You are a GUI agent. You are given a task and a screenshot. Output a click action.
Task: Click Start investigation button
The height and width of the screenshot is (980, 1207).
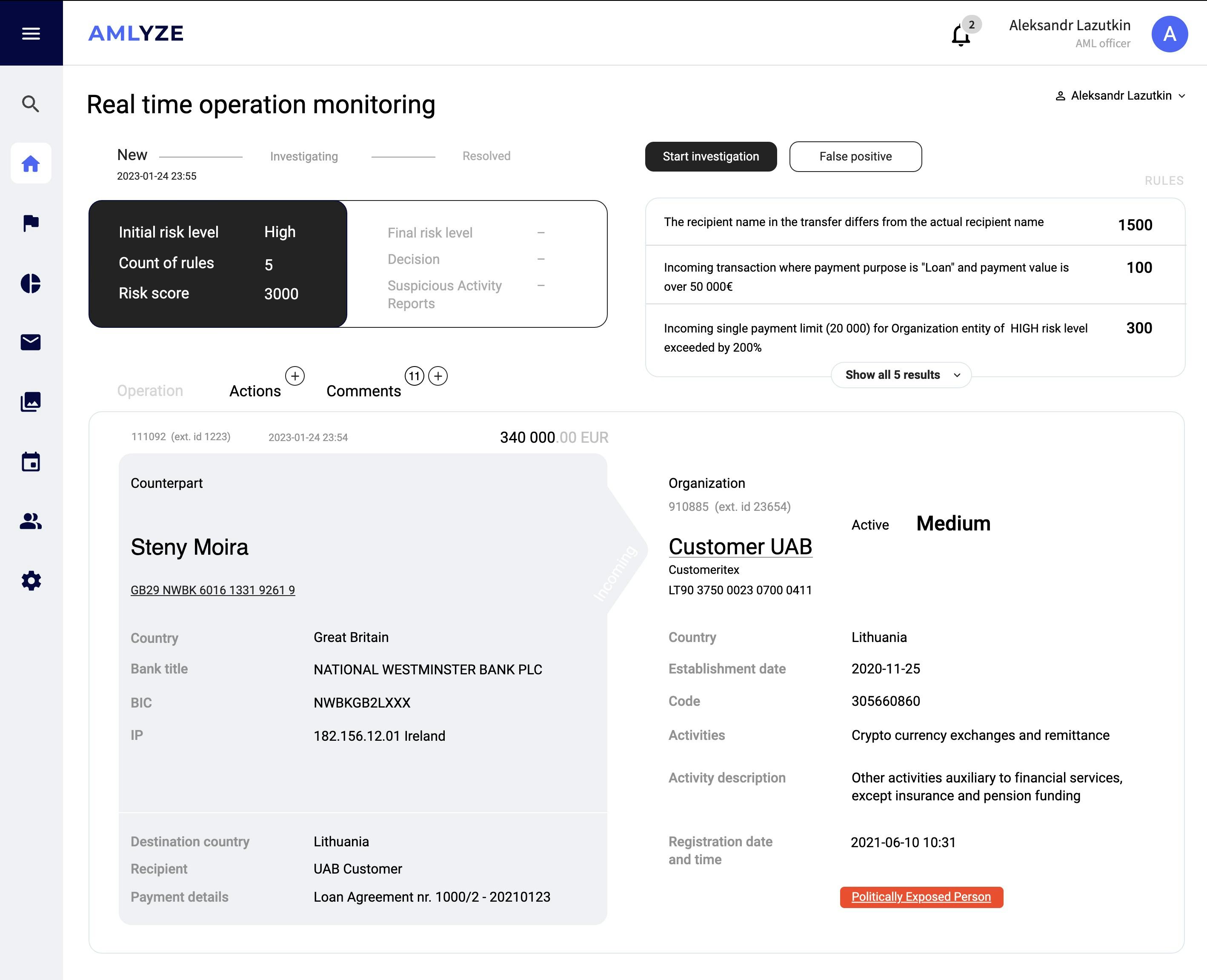[x=709, y=156]
